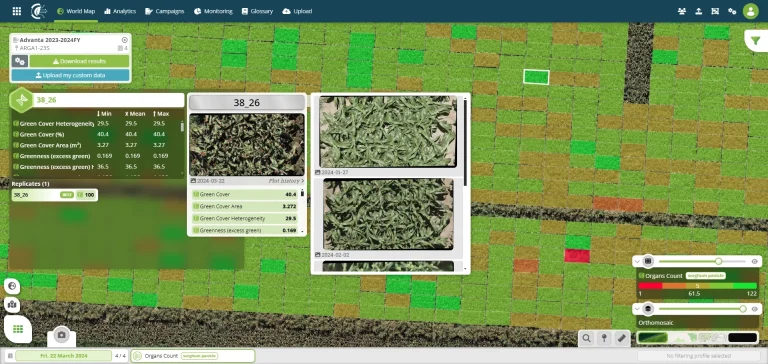Open the date selector Fri. 22 March 2024
Viewport: 768px width, 364px height.
point(64,356)
